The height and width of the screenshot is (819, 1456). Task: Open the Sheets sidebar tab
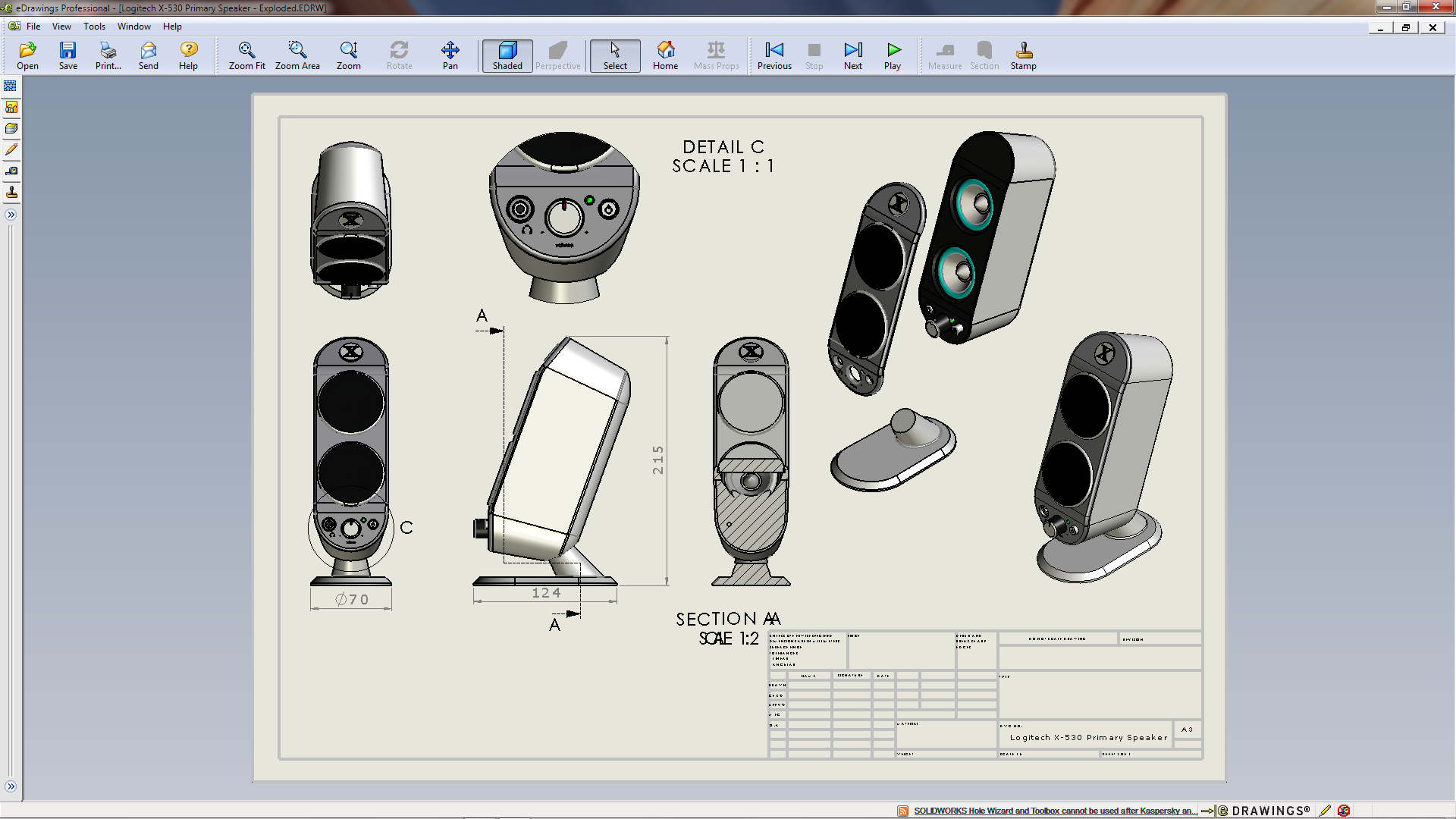(x=11, y=86)
